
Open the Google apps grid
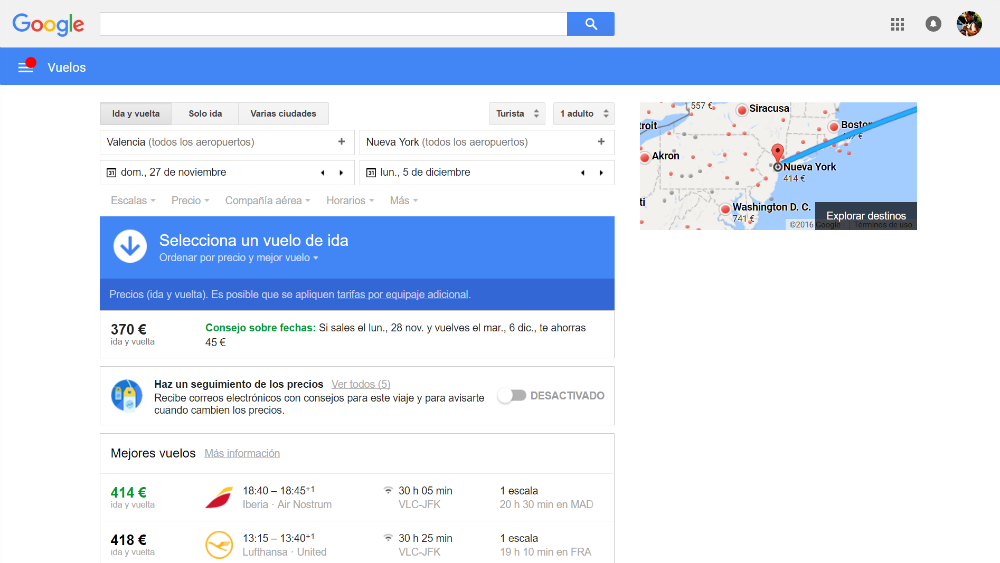897,24
